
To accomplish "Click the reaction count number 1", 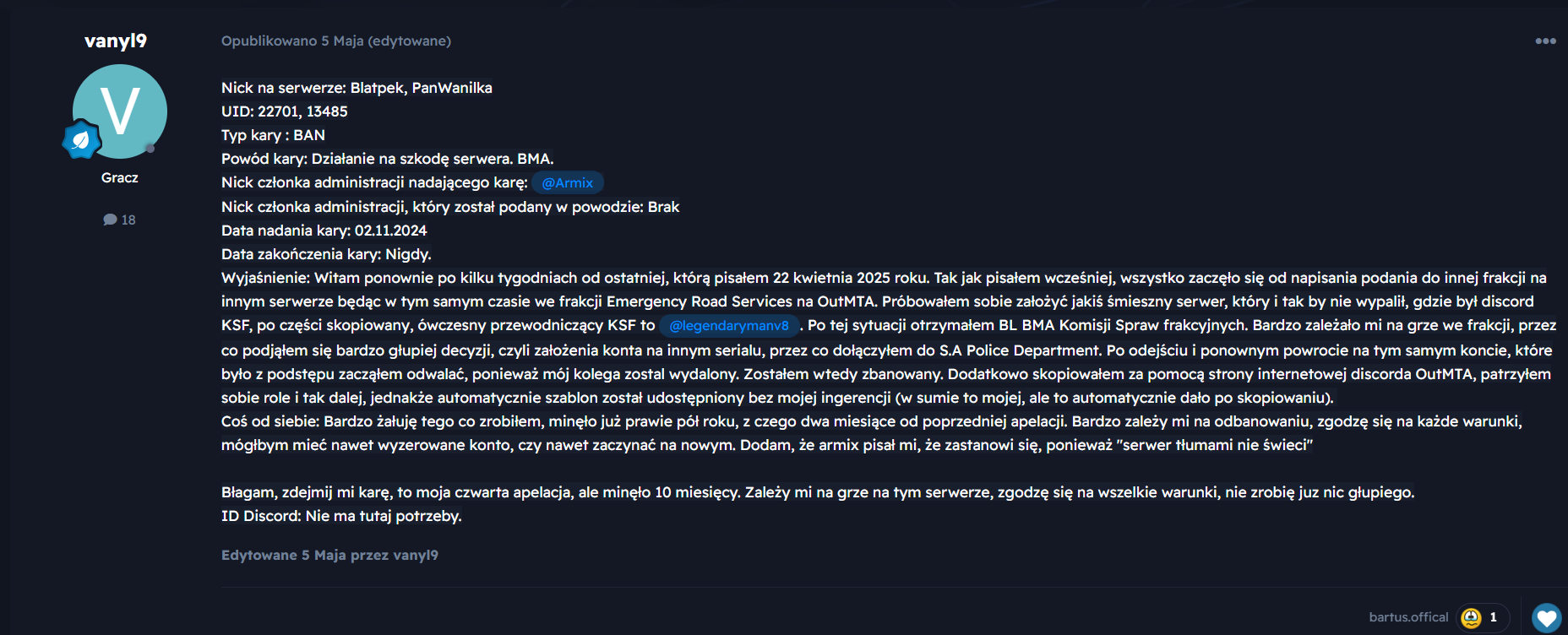I will click(1494, 617).
